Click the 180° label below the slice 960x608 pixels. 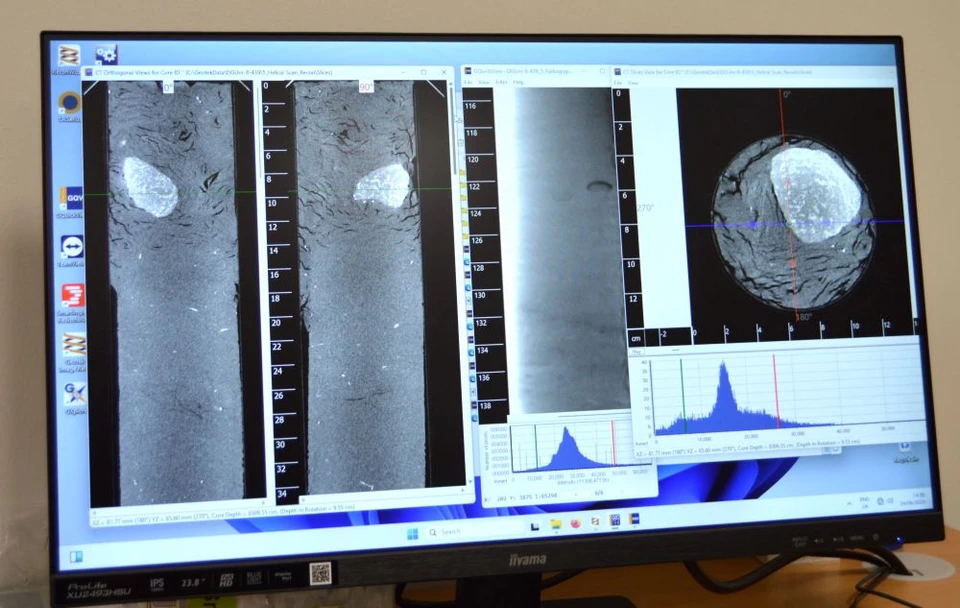click(x=803, y=317)
